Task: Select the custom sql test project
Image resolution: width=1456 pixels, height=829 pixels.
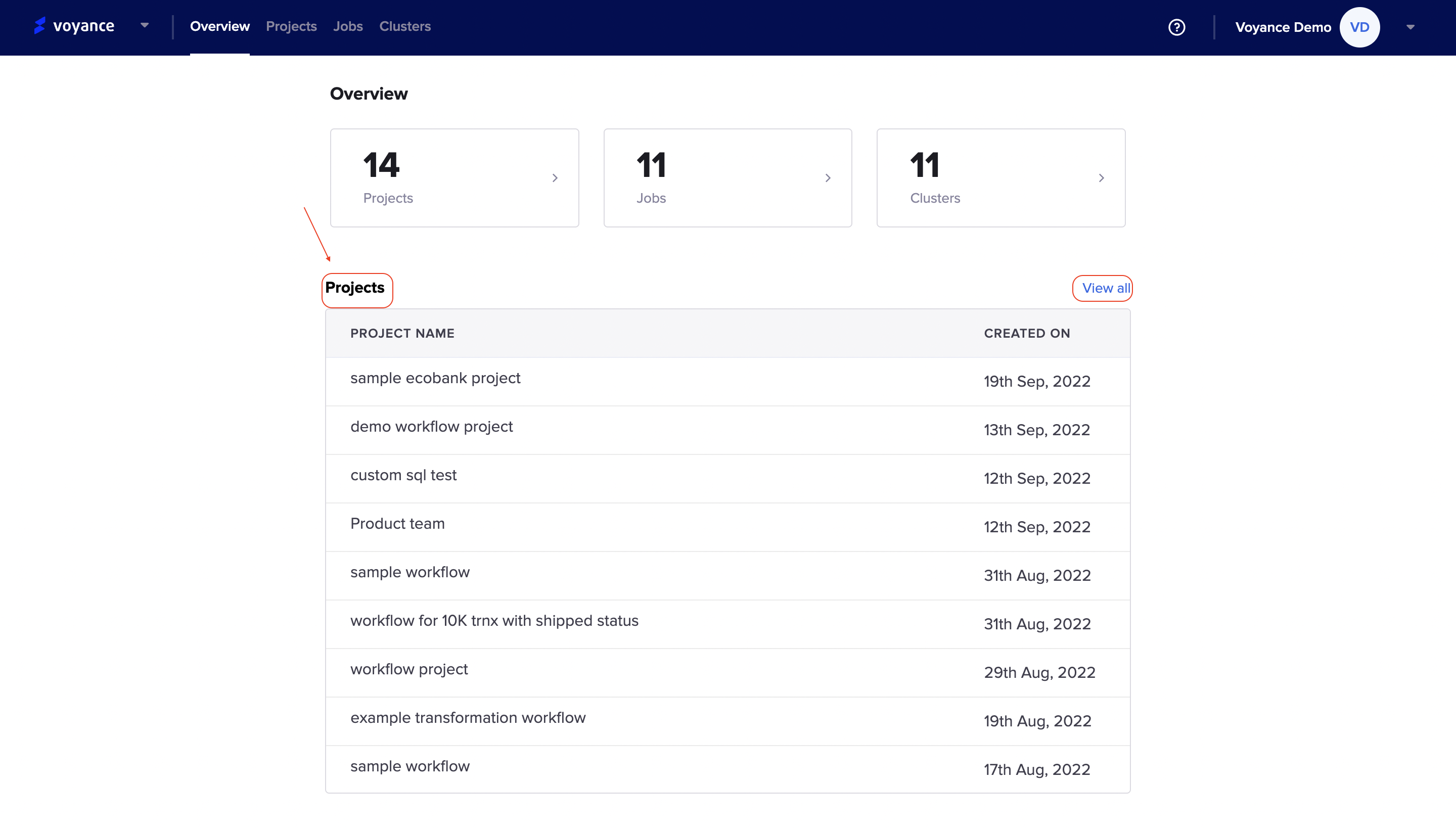Action: [403, 475]
